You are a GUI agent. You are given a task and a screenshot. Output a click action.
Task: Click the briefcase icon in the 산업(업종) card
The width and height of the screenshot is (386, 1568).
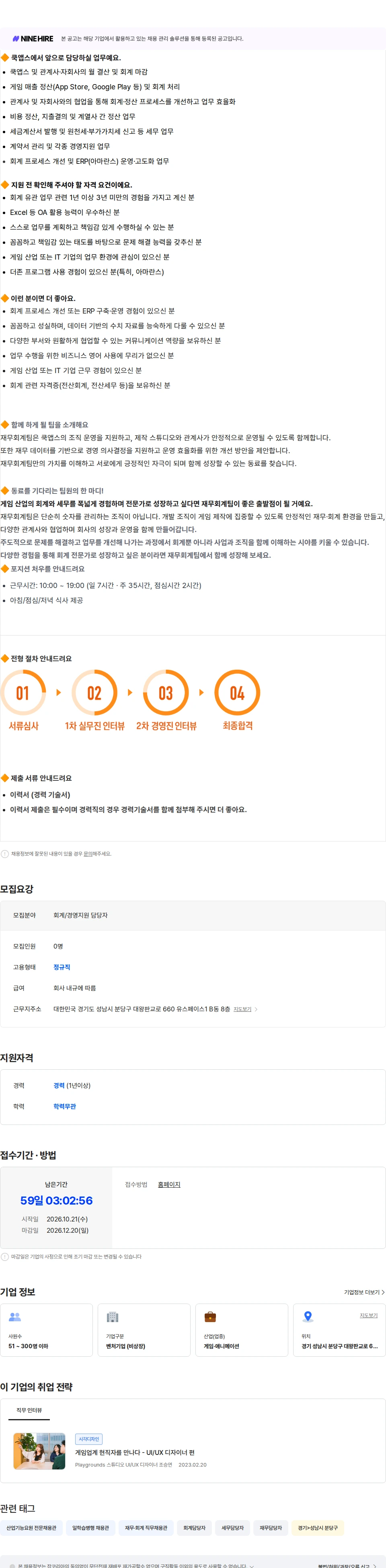(210, 1316)
